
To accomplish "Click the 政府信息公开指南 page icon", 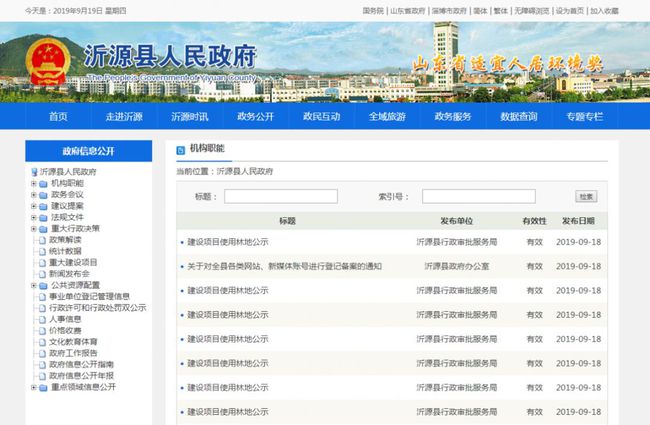I will click(x=42, y=365).
